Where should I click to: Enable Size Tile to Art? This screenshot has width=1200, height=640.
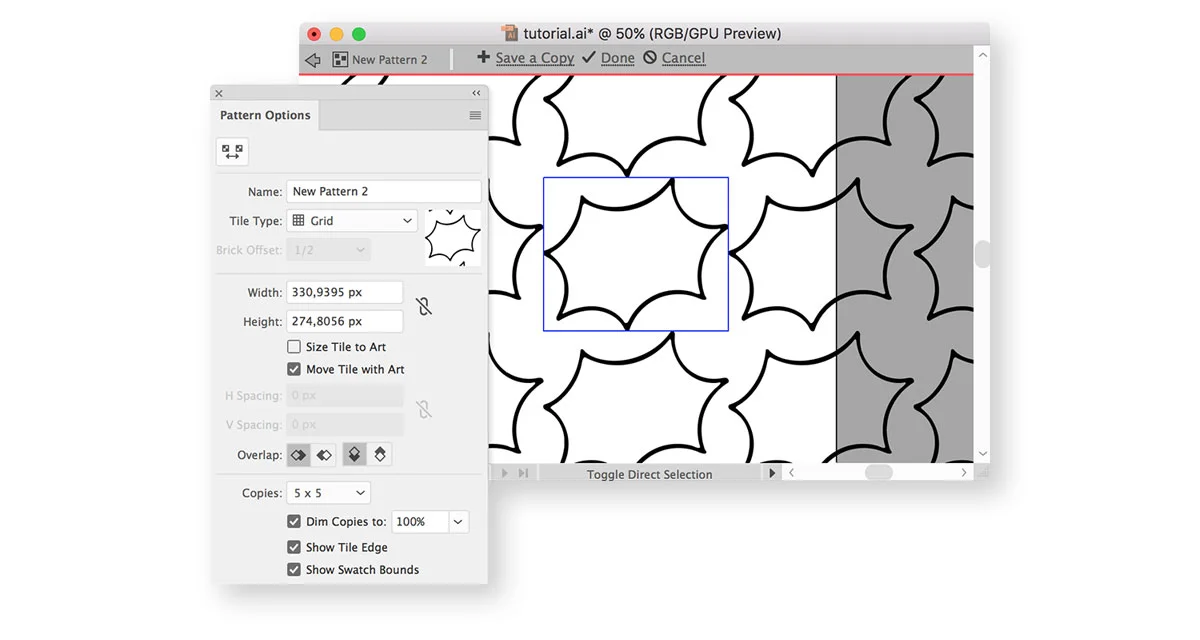click(x=294, y=346)
